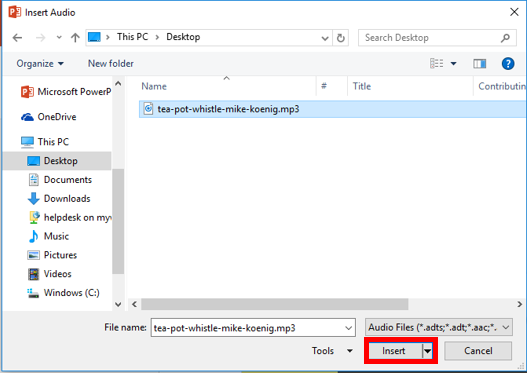527x373 pixels.
Task: Toggle the preview pane
Action: (480, 64)
